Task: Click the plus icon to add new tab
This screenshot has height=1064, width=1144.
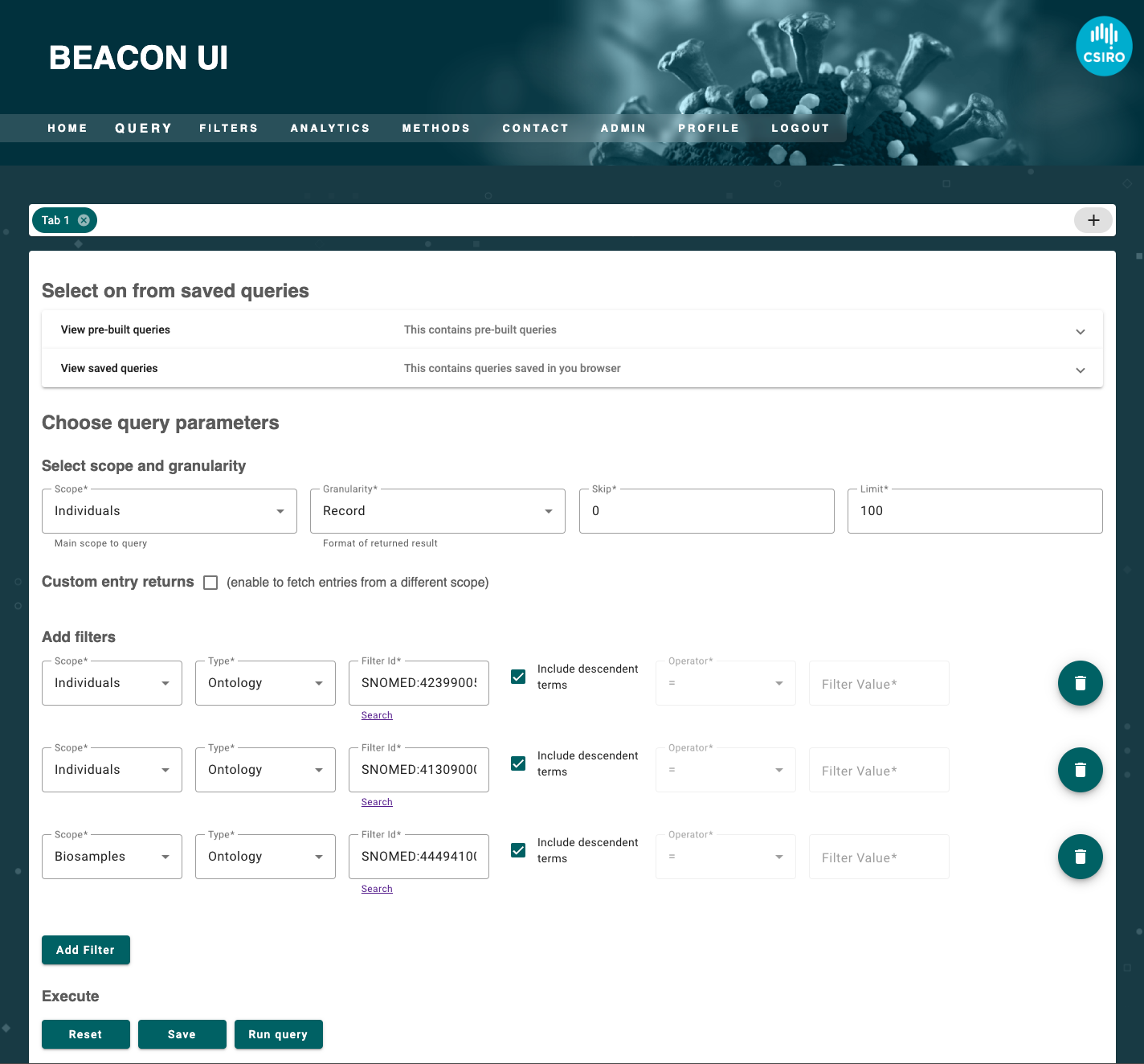Action: tap(1093, 220)
